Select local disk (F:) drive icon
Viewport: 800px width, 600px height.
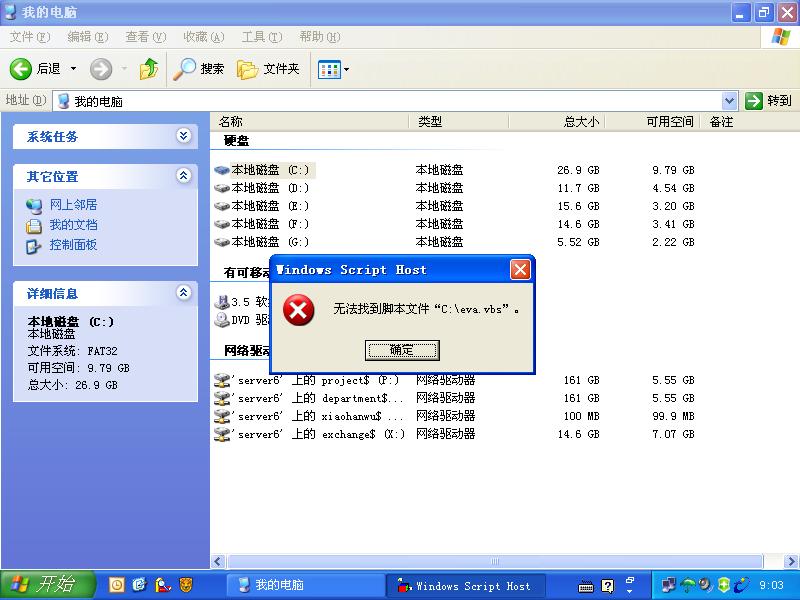coord(222,224)
